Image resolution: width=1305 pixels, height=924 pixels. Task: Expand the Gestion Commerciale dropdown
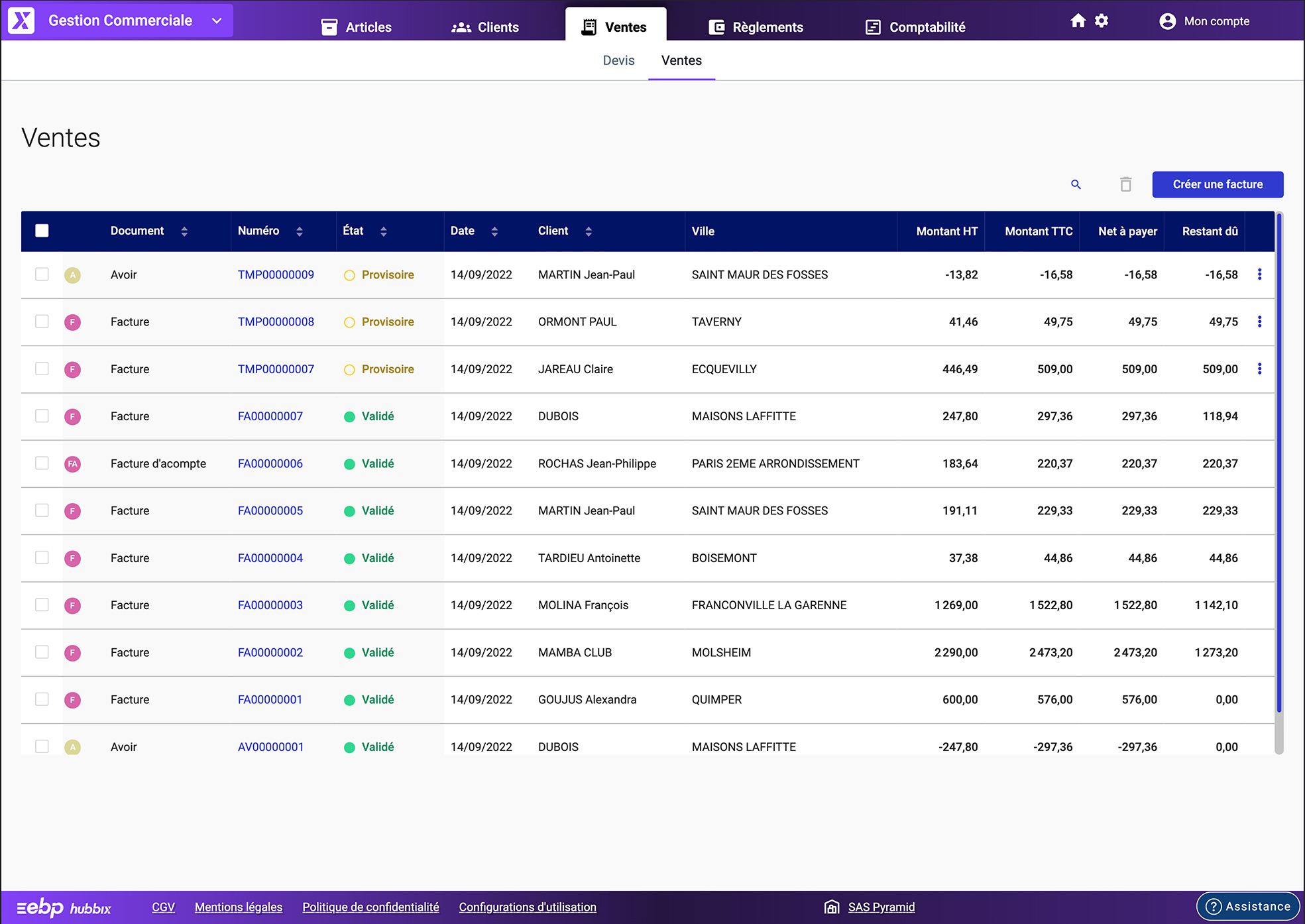pos(216,21)
